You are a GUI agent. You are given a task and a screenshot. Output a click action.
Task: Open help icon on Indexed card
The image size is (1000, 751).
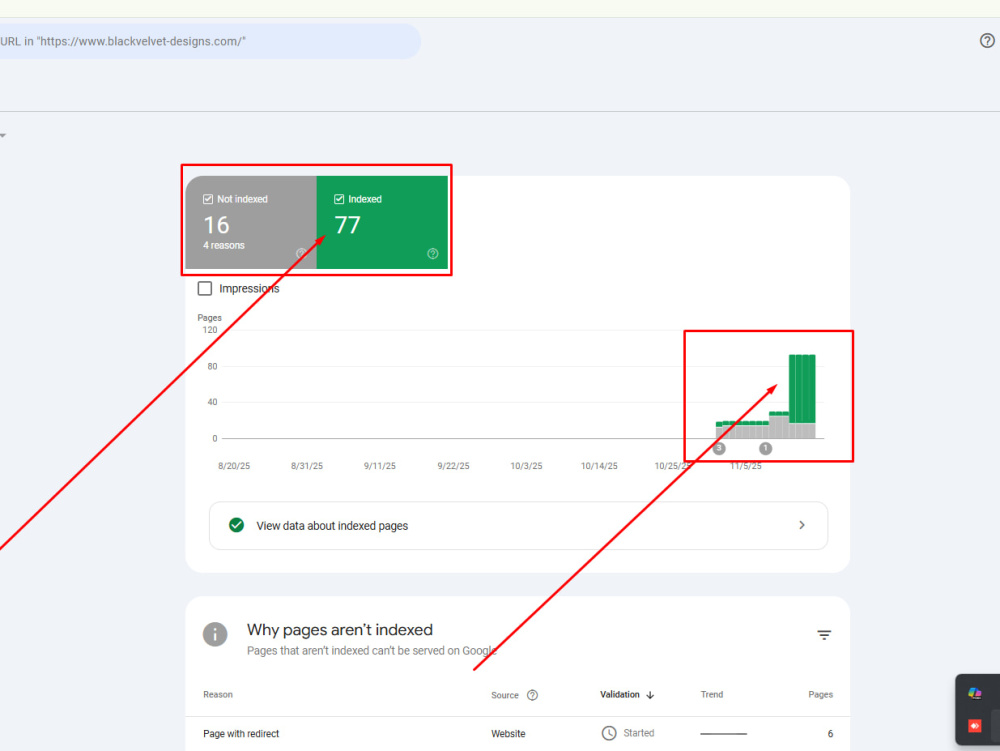[x=432, y=254]
